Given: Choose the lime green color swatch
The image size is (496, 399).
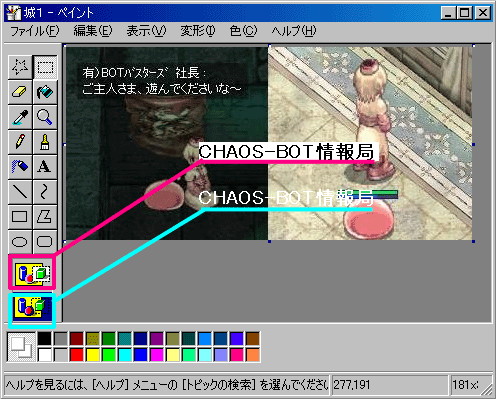Looking at the screenshot, I should [x=109, y=355].
